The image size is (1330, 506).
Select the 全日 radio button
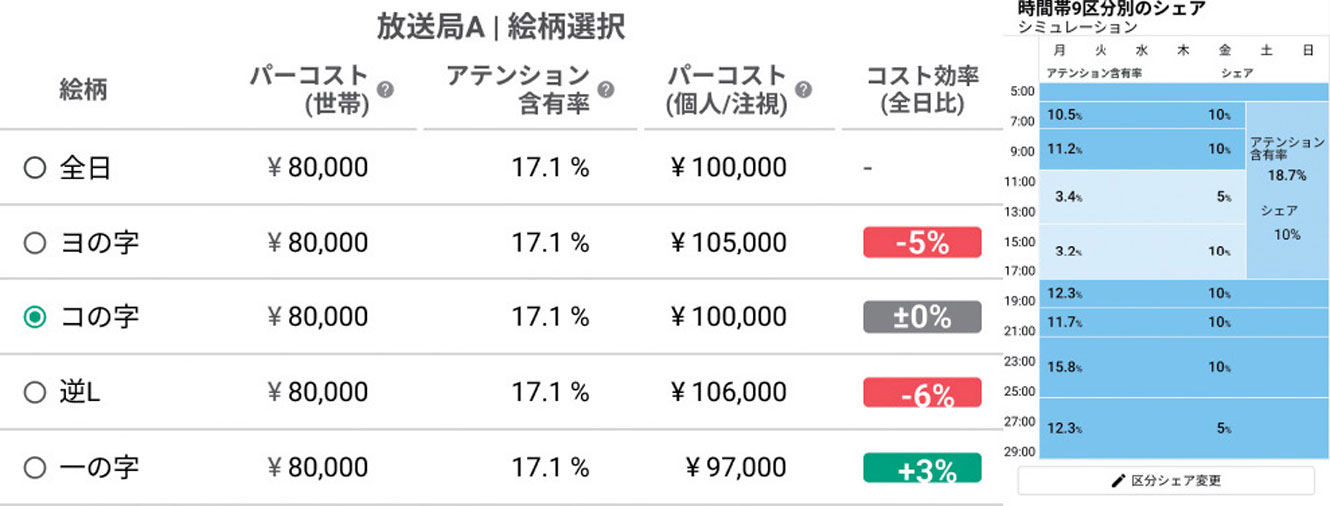(x=35, y=168)
